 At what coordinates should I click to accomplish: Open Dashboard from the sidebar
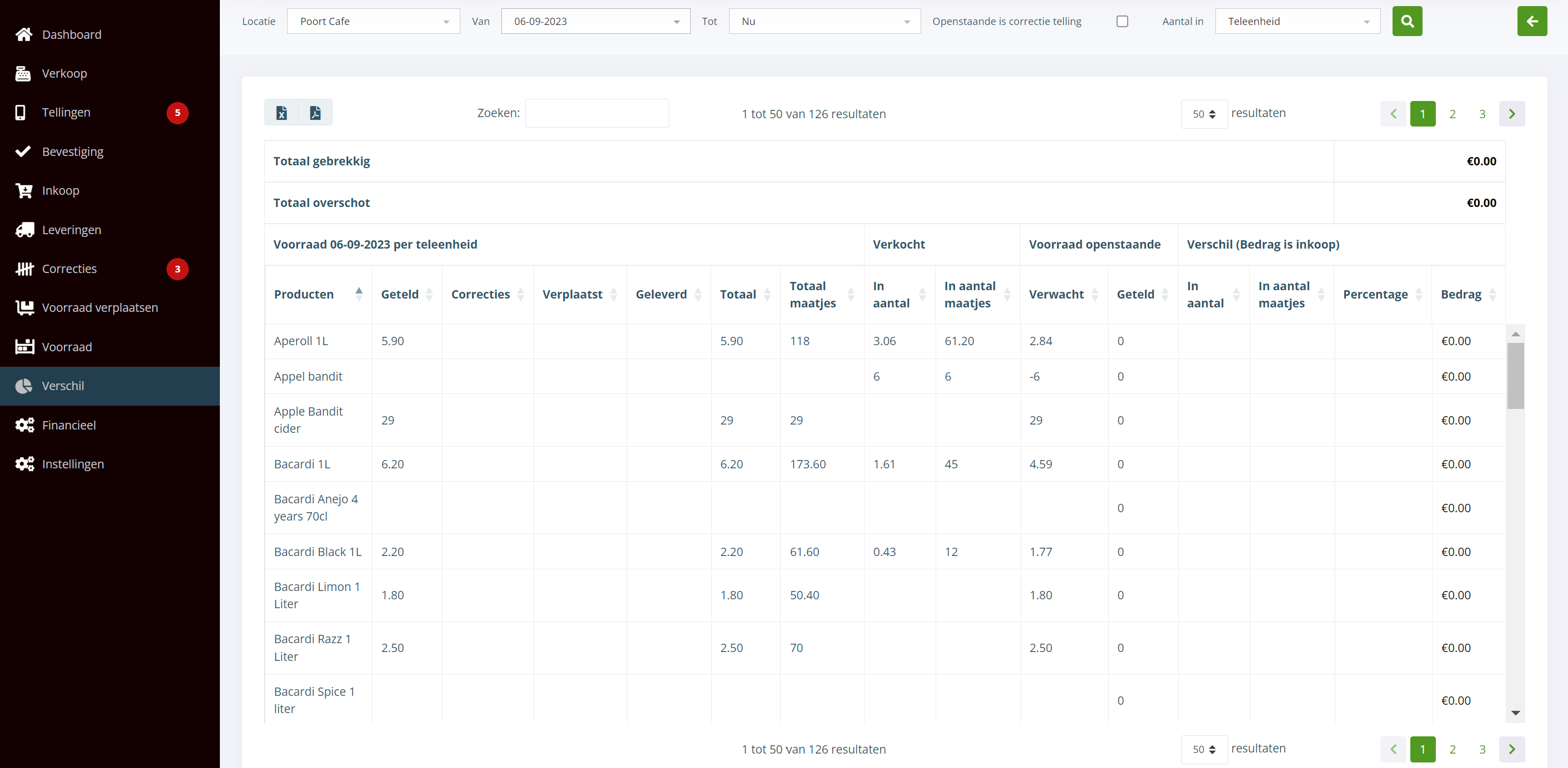tap(71, 35)
